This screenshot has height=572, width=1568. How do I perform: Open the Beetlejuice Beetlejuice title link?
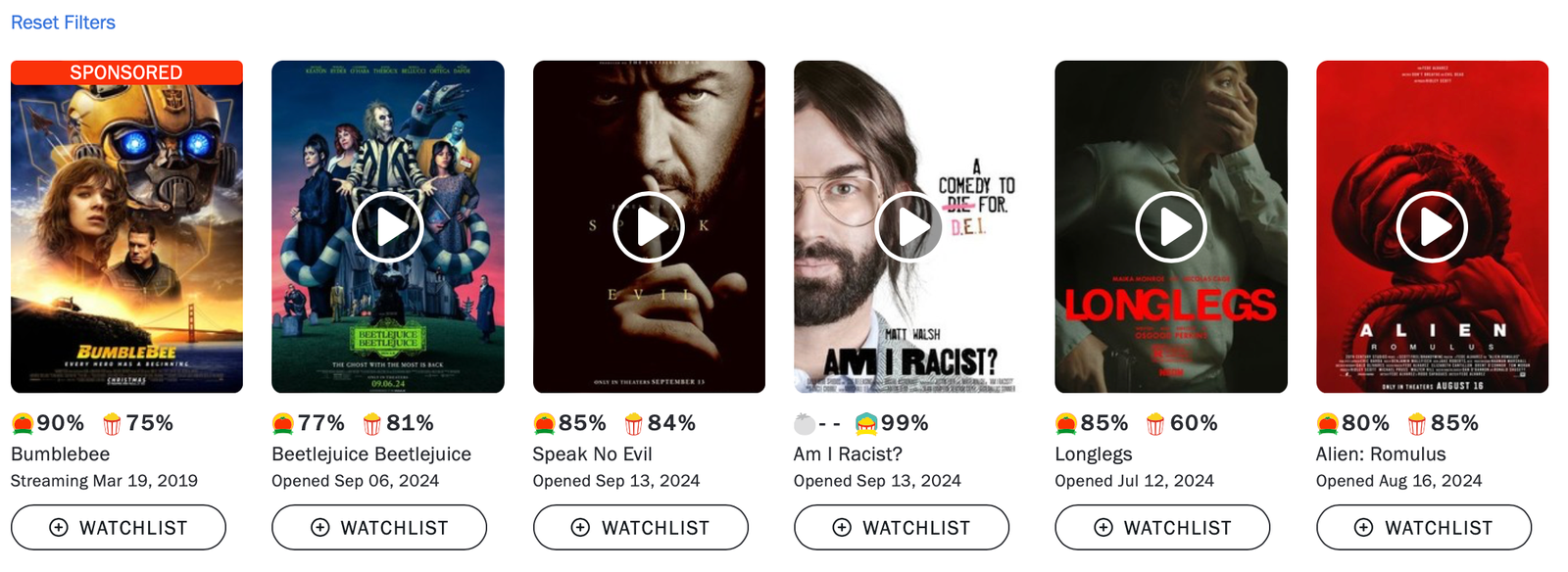pos(371,453)
